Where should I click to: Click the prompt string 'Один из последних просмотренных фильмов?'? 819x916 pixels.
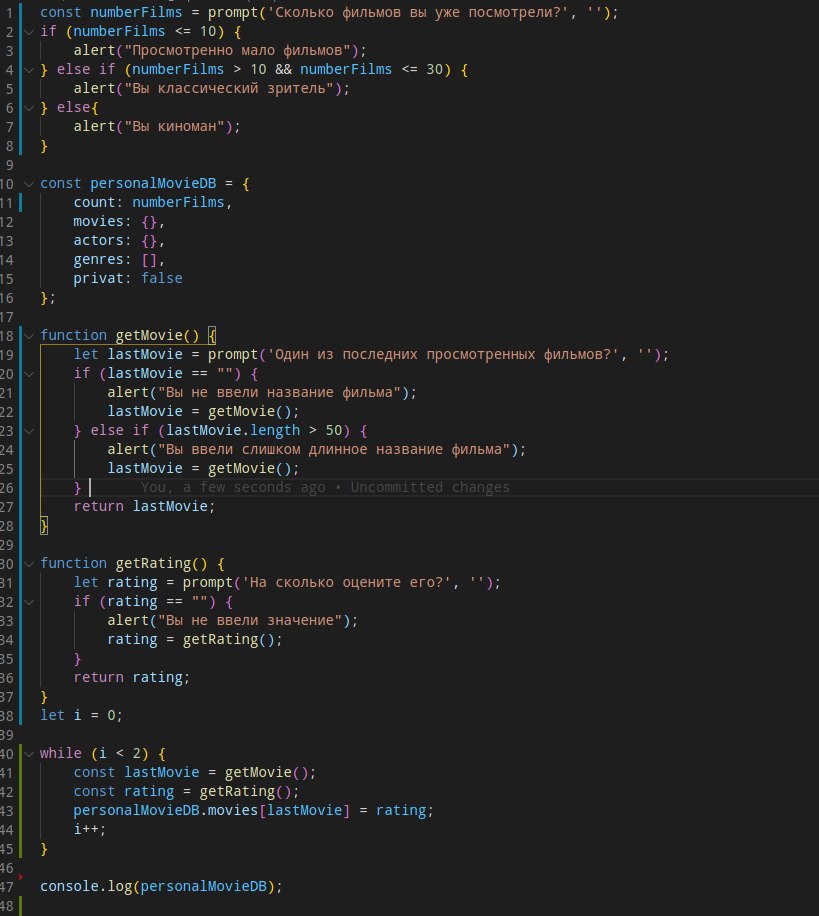point(443,354)
